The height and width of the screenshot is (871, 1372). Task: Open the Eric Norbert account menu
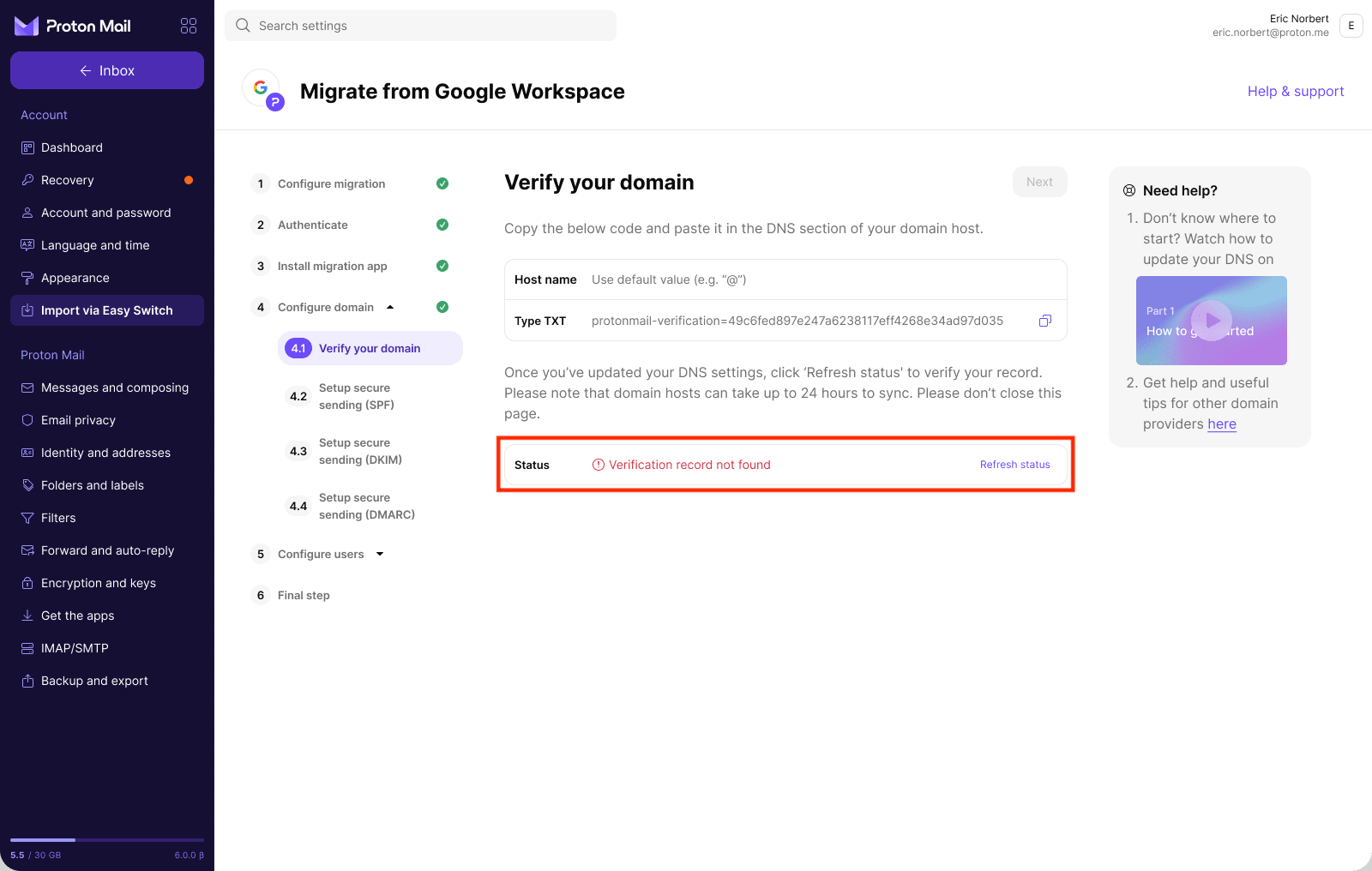[1351, 26]
